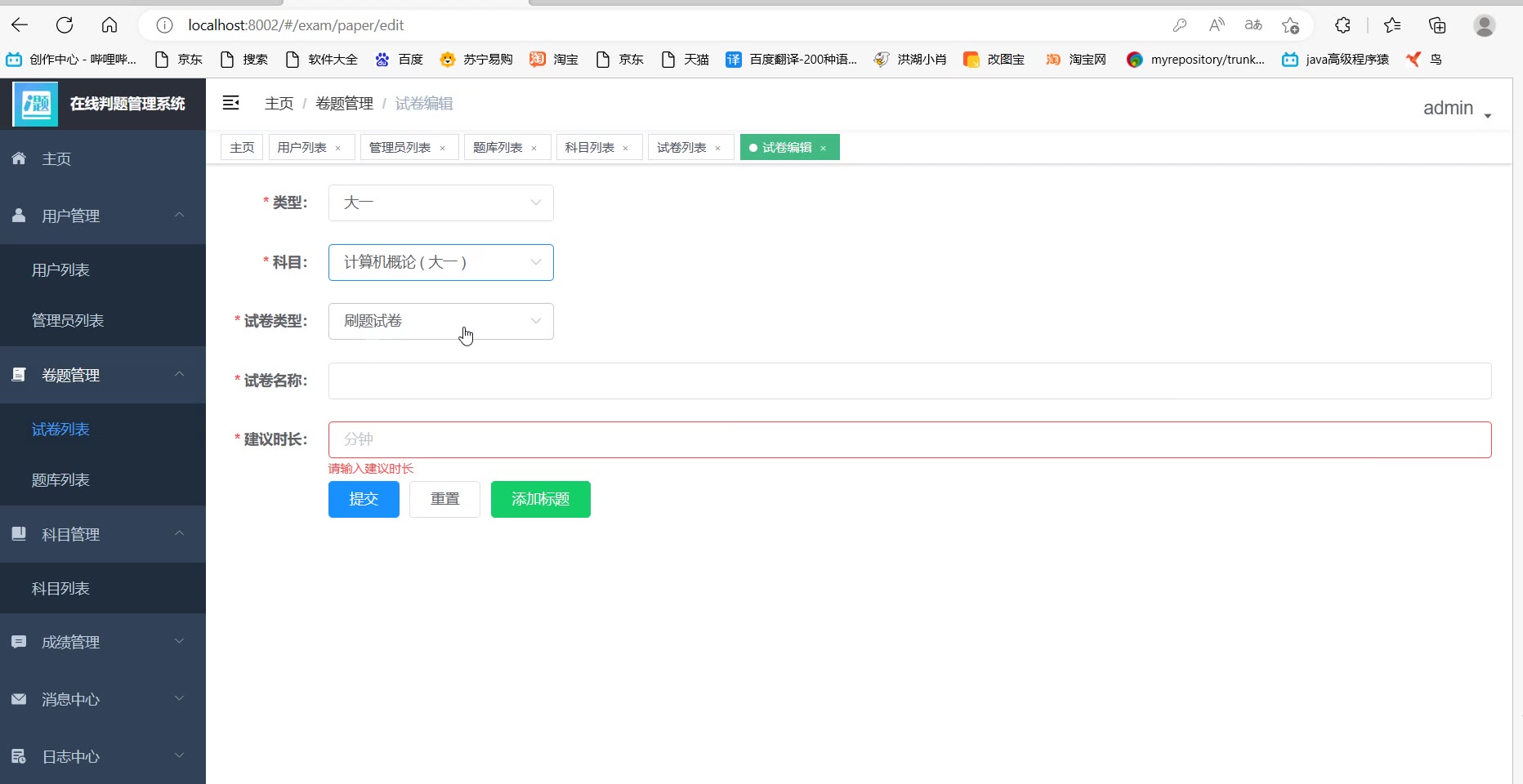Viewport: 1523px width, 784px height.
Task: Reload the page with refresh icon
Action: [65, 25]
